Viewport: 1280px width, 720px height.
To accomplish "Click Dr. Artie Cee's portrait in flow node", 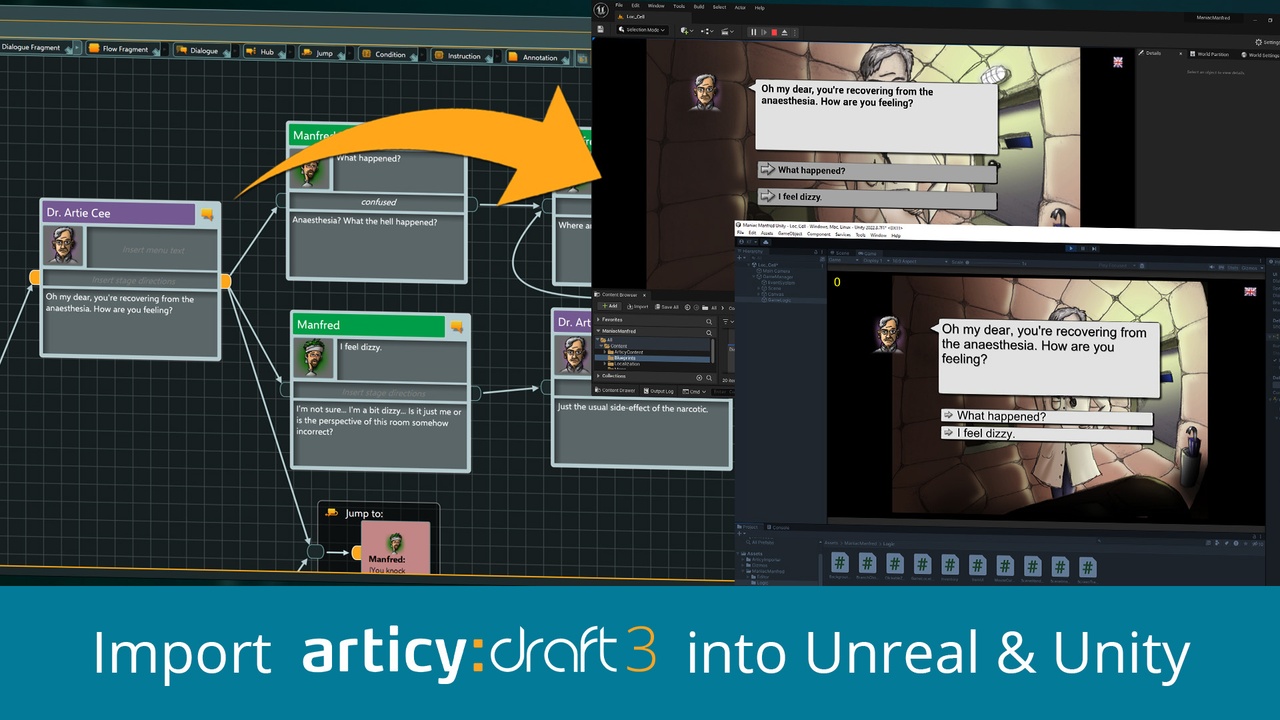I will (x=63, y=245).
